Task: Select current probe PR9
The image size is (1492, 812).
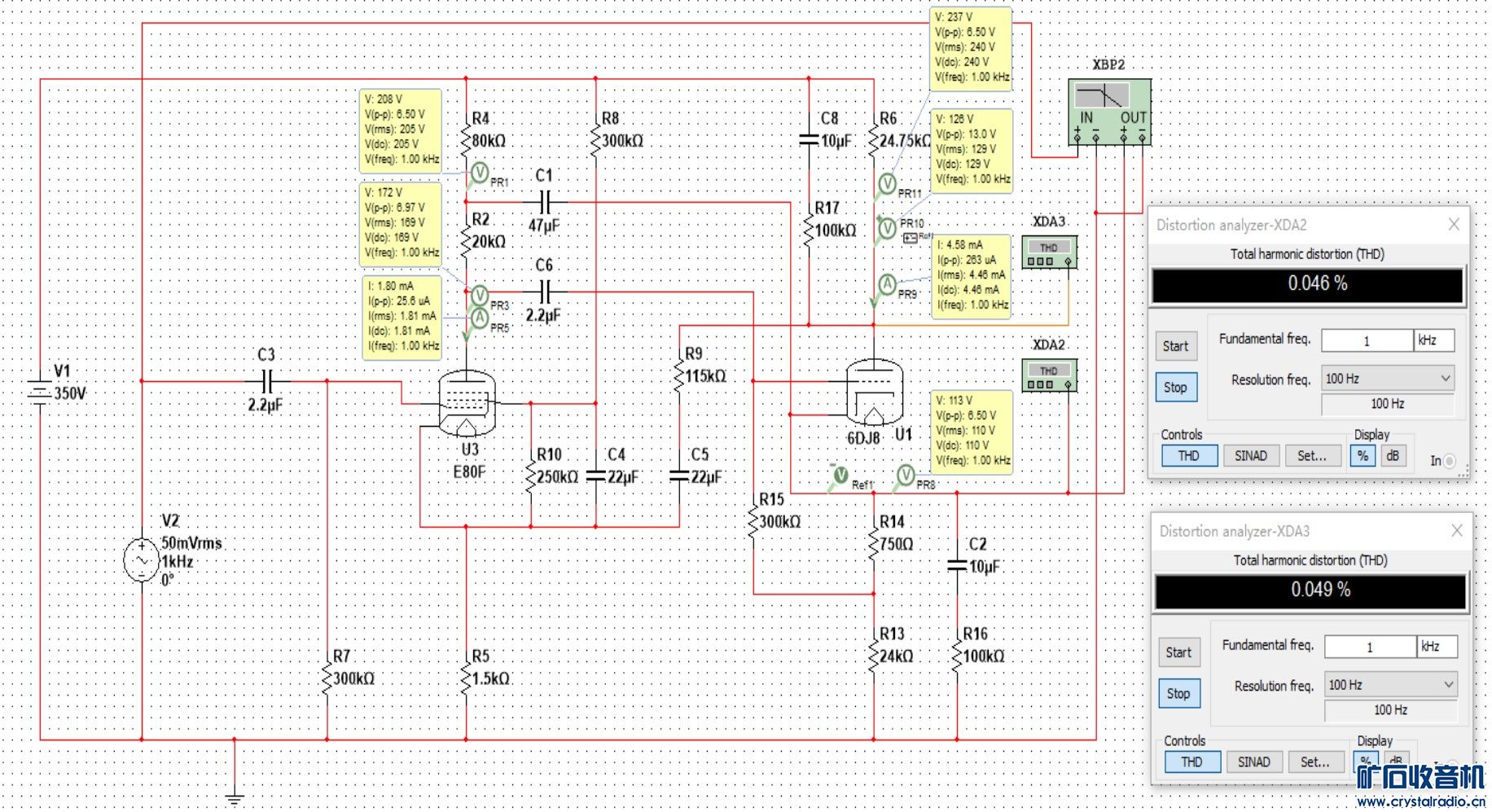Action: (887, 284)
